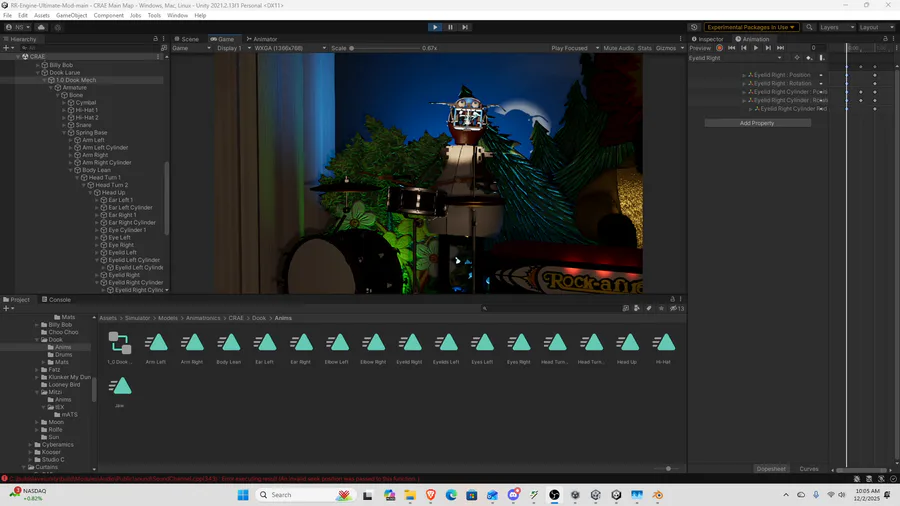Toggle Gizmos in Game view
The width and height of the screenshot is (900, 506).
(x=666, y=48)
